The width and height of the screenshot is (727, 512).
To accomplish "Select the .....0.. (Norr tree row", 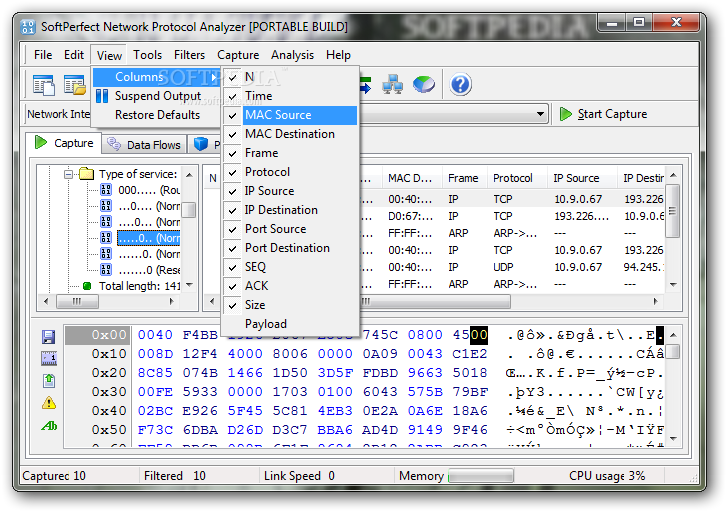I will [148, 238].
